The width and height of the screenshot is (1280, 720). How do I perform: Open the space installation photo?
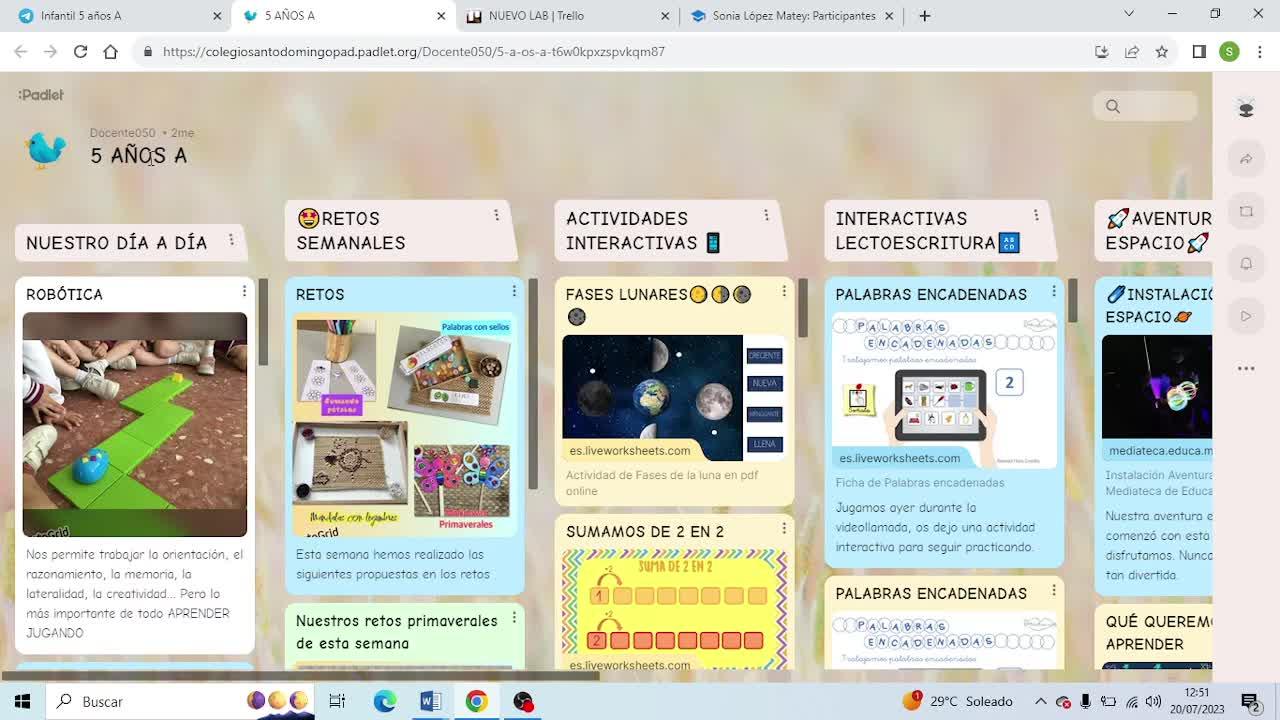[1157, 386]
